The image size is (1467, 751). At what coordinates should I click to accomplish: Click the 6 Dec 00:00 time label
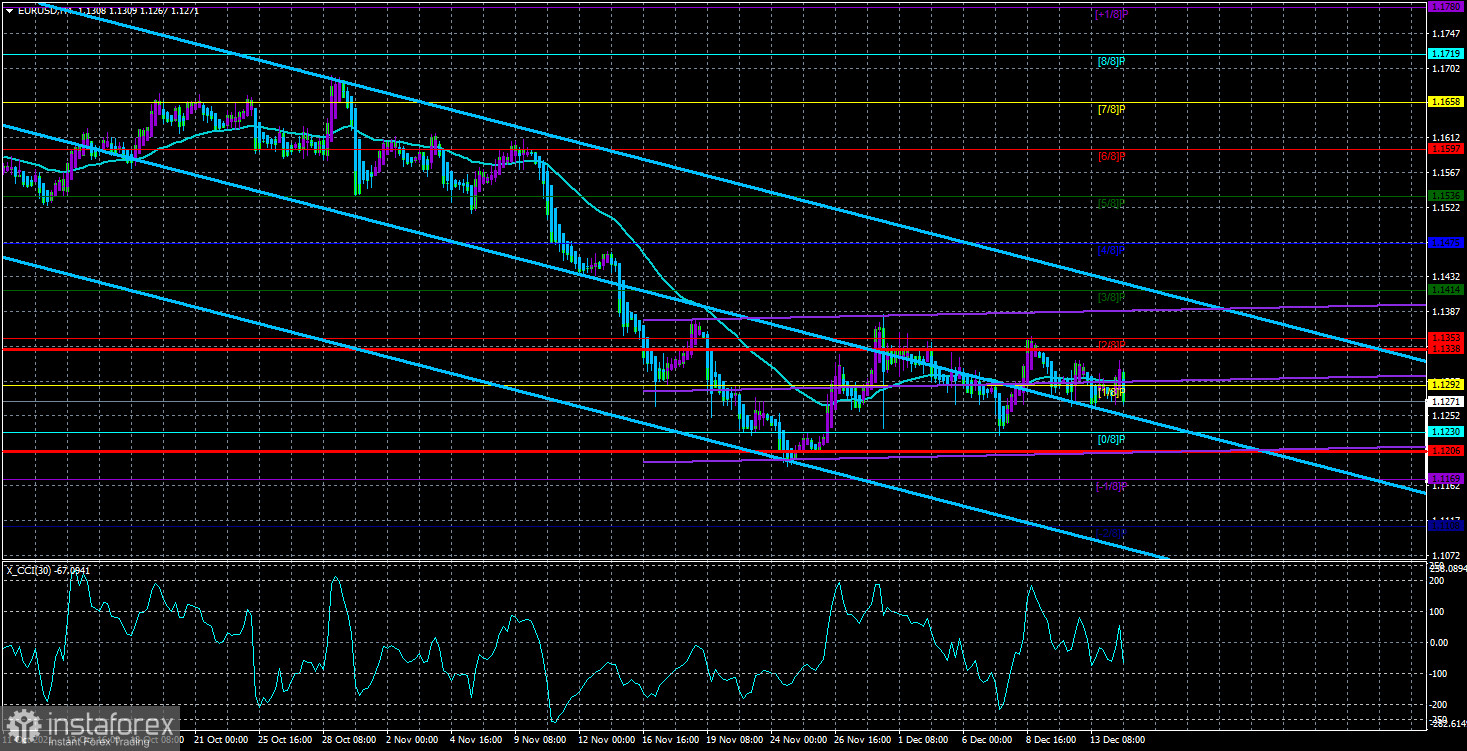click(987, 741)
